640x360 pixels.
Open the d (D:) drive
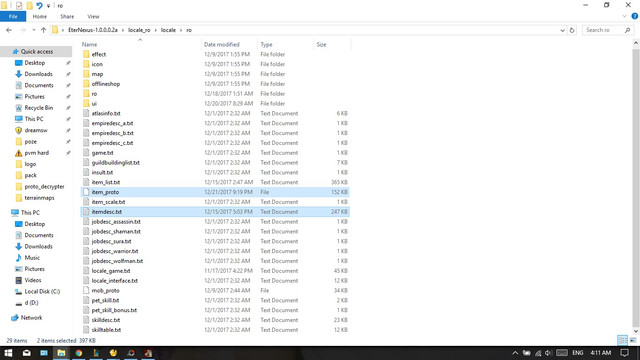click(x=31, y=303)
